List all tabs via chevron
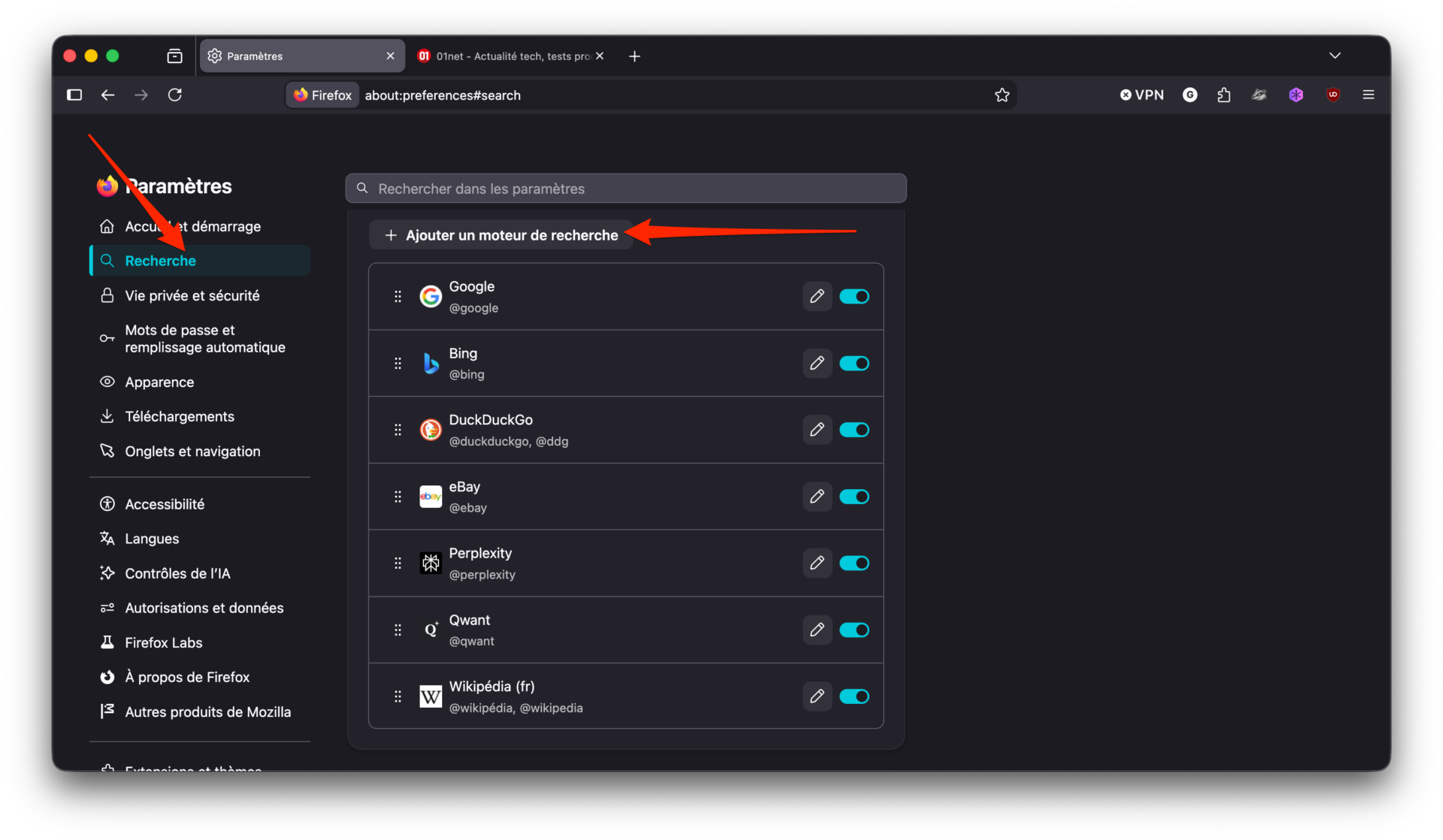The image size is (1443, 840). tap(1335, 56)
